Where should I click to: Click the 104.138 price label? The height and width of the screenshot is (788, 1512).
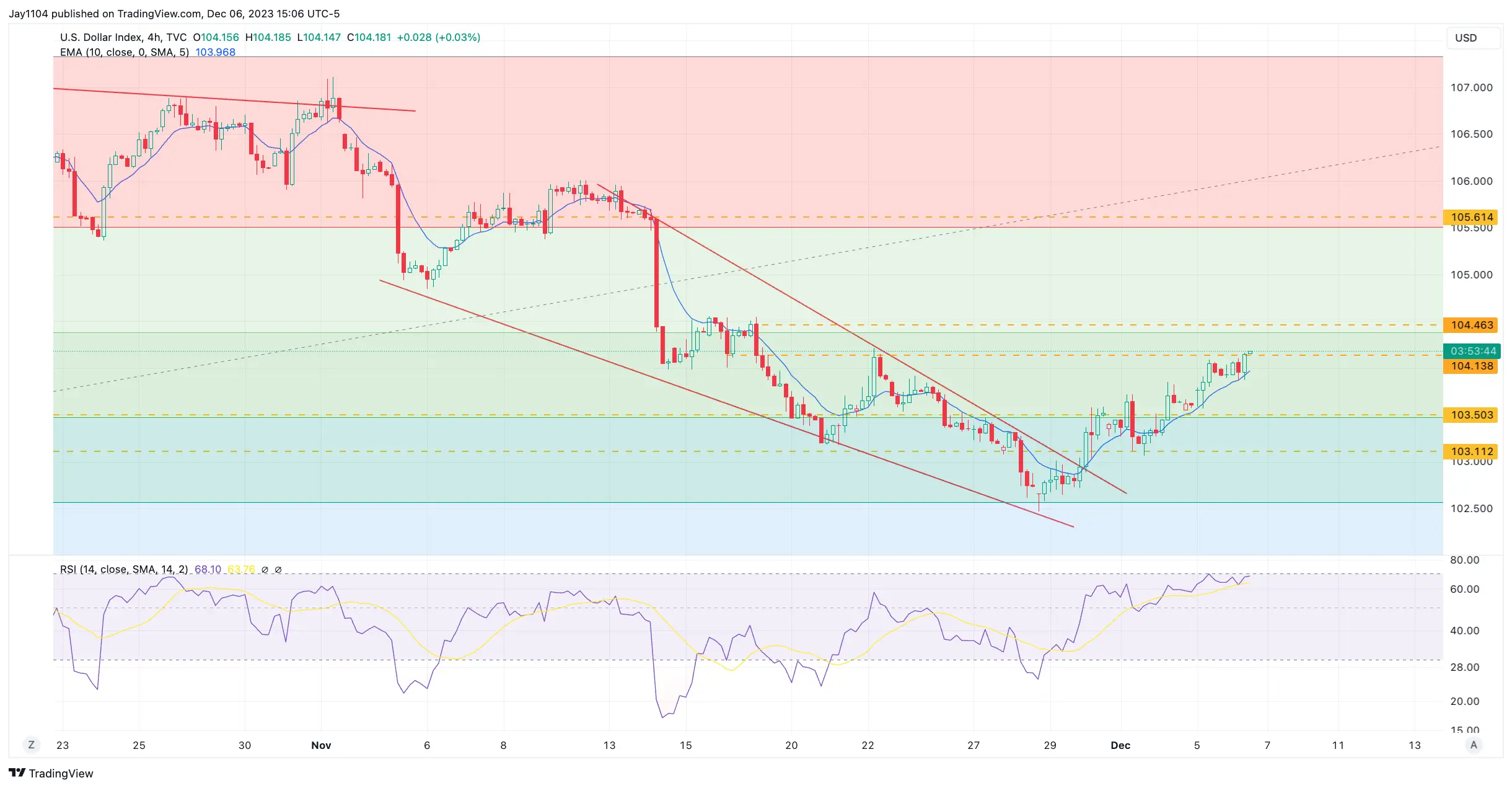pyautogui.click(x=1470, y=366)
